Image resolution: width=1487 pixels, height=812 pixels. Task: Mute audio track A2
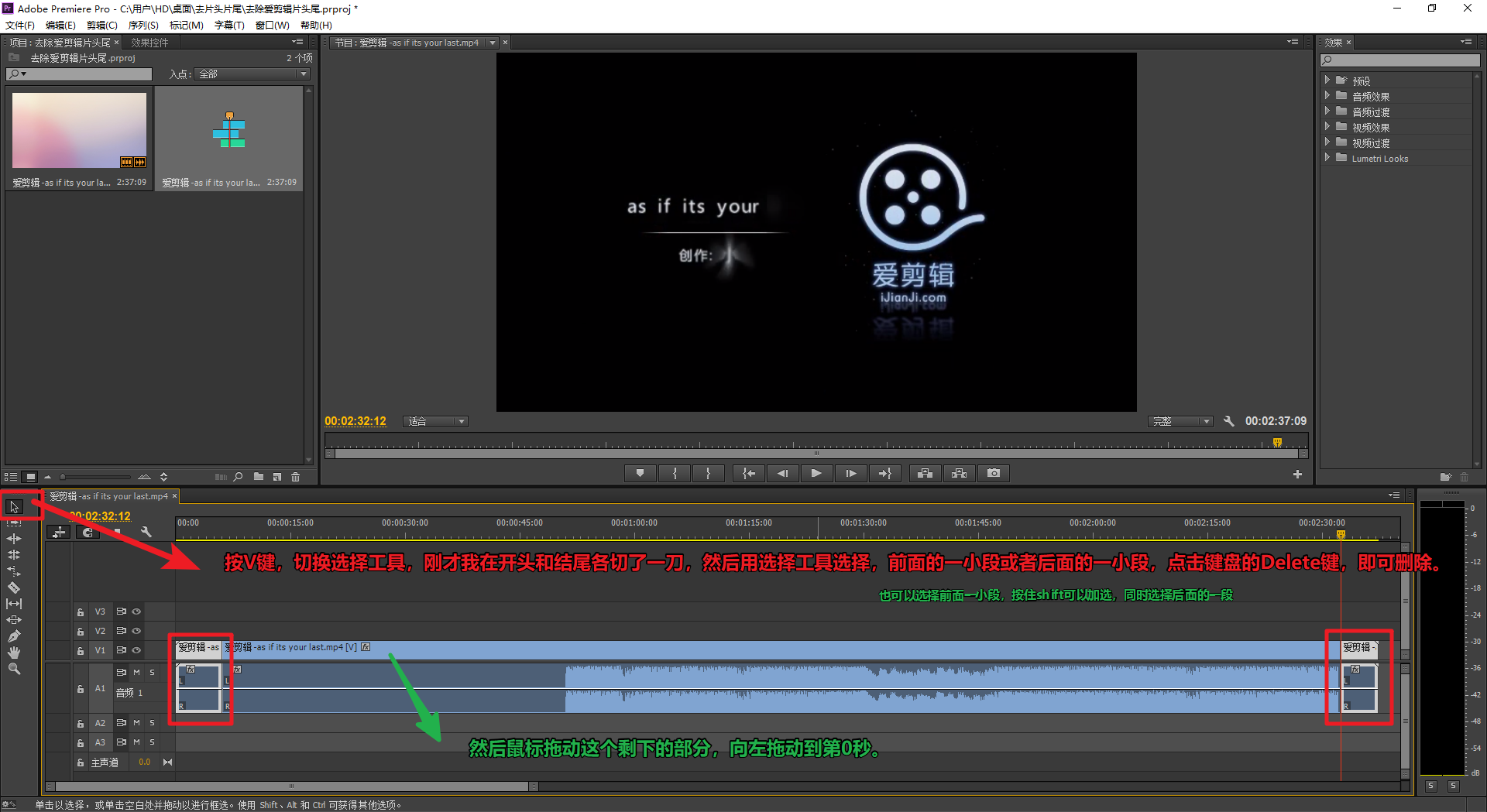coord(136,723)
